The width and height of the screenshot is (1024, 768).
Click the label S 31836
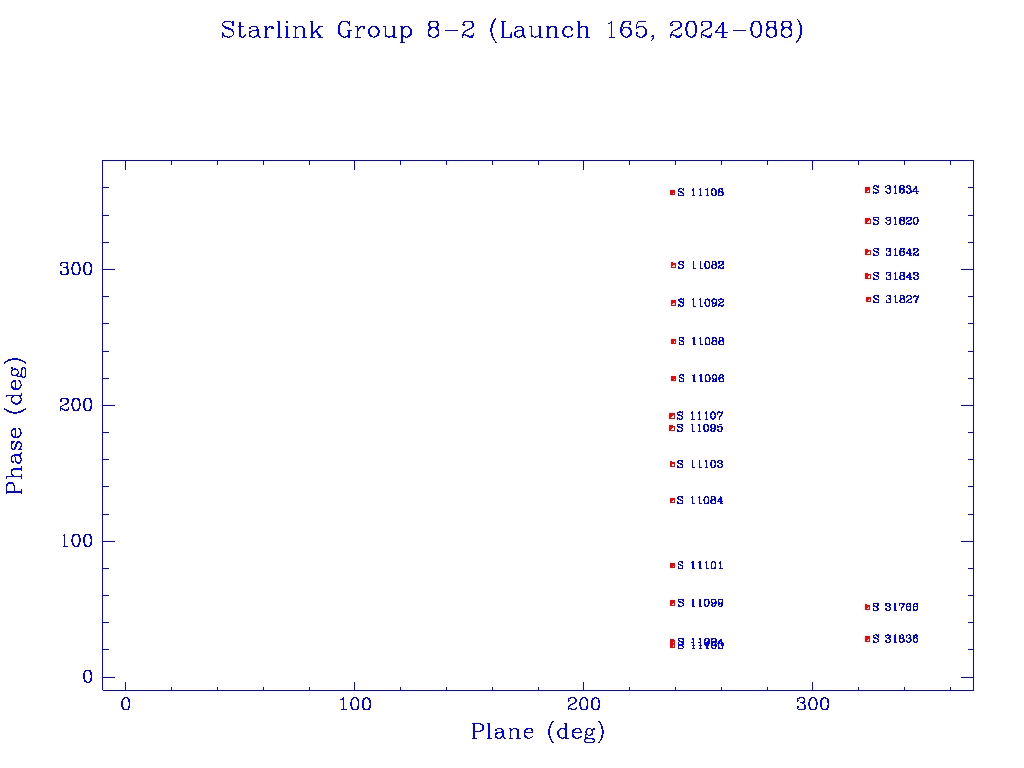tap(895, 639)
